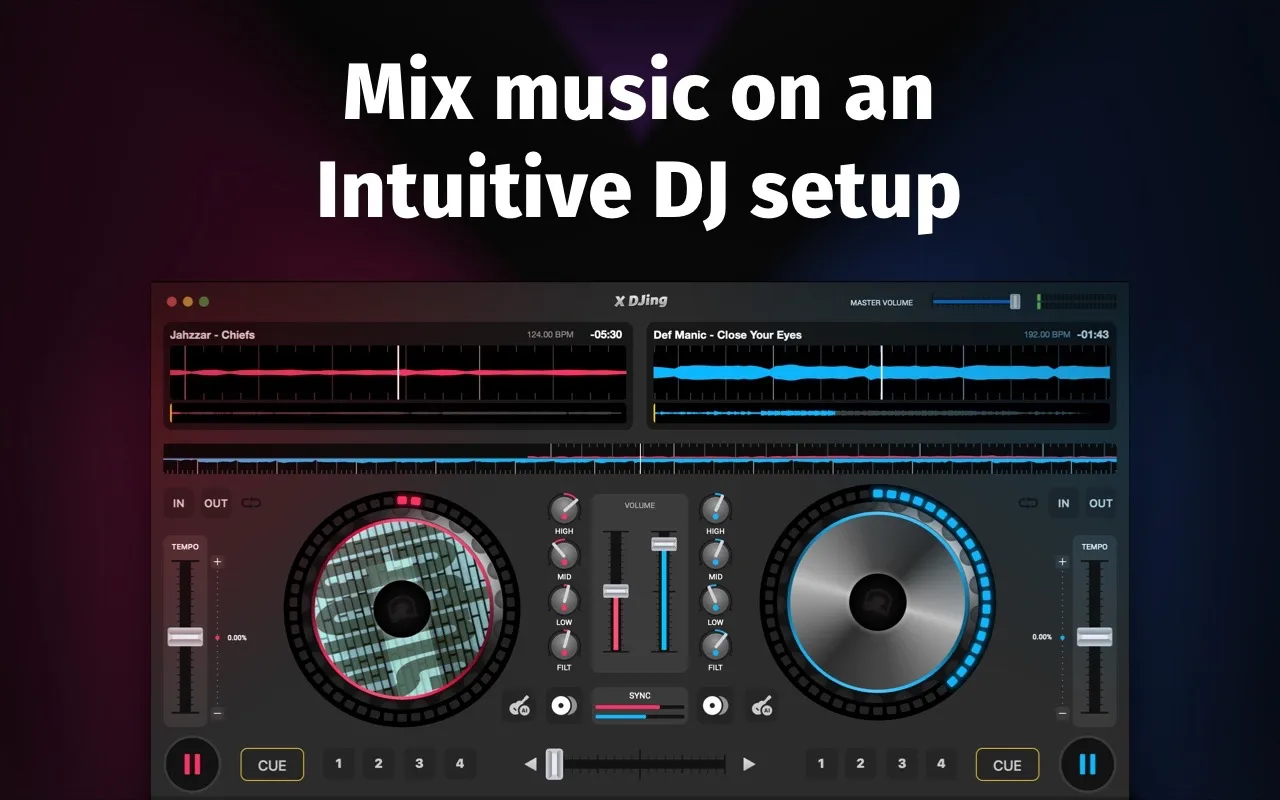Click the crossfader right arrow

pos(750,763)
